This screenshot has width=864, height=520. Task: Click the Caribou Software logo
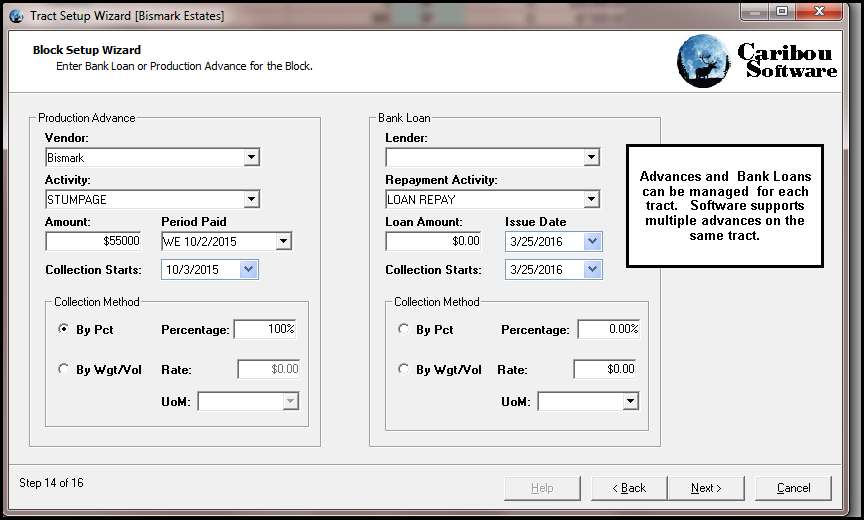click(757, 61)
